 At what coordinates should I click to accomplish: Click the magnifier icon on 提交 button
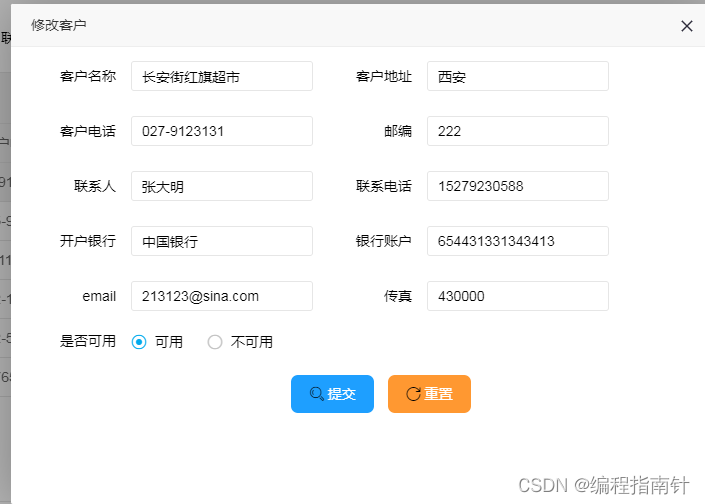[x=316, y=394]
